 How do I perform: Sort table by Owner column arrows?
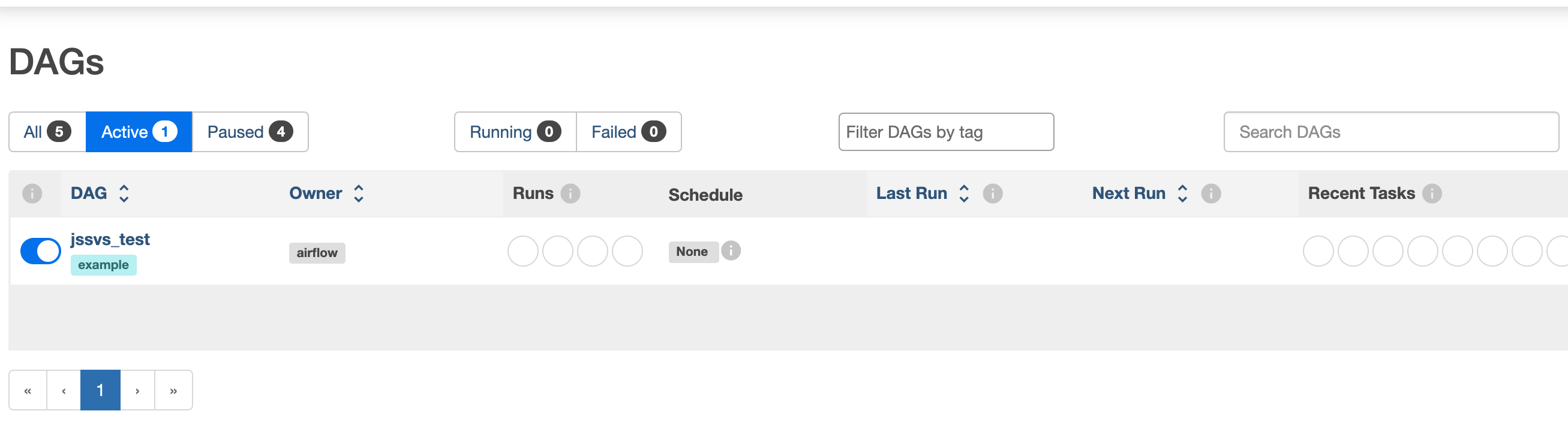click(x=359, y=194)
